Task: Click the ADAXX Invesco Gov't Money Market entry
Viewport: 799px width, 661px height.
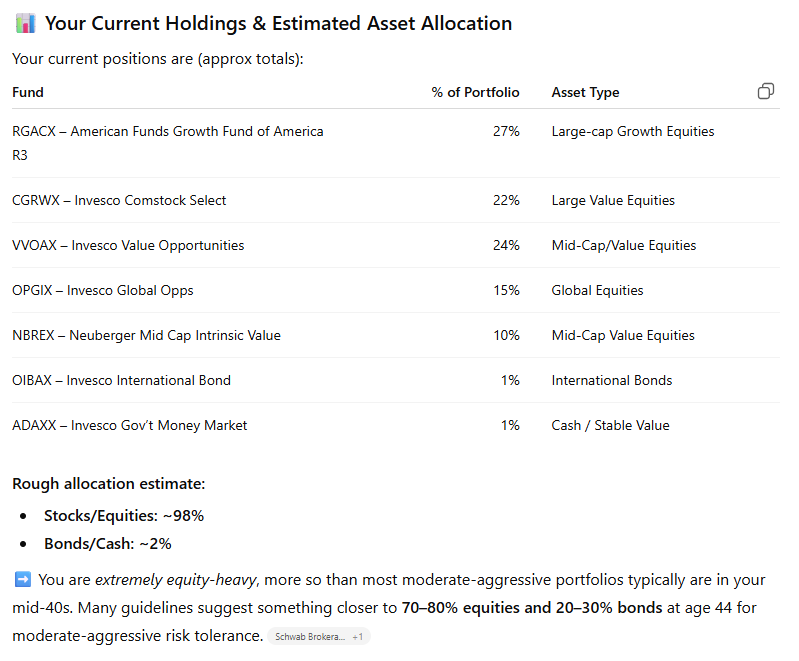Action: [130, 425]
